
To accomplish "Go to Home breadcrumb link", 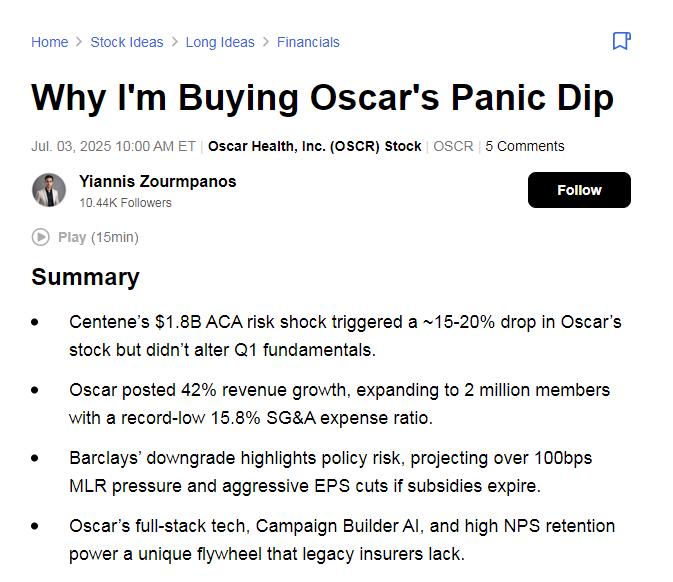I will (50, 42).
